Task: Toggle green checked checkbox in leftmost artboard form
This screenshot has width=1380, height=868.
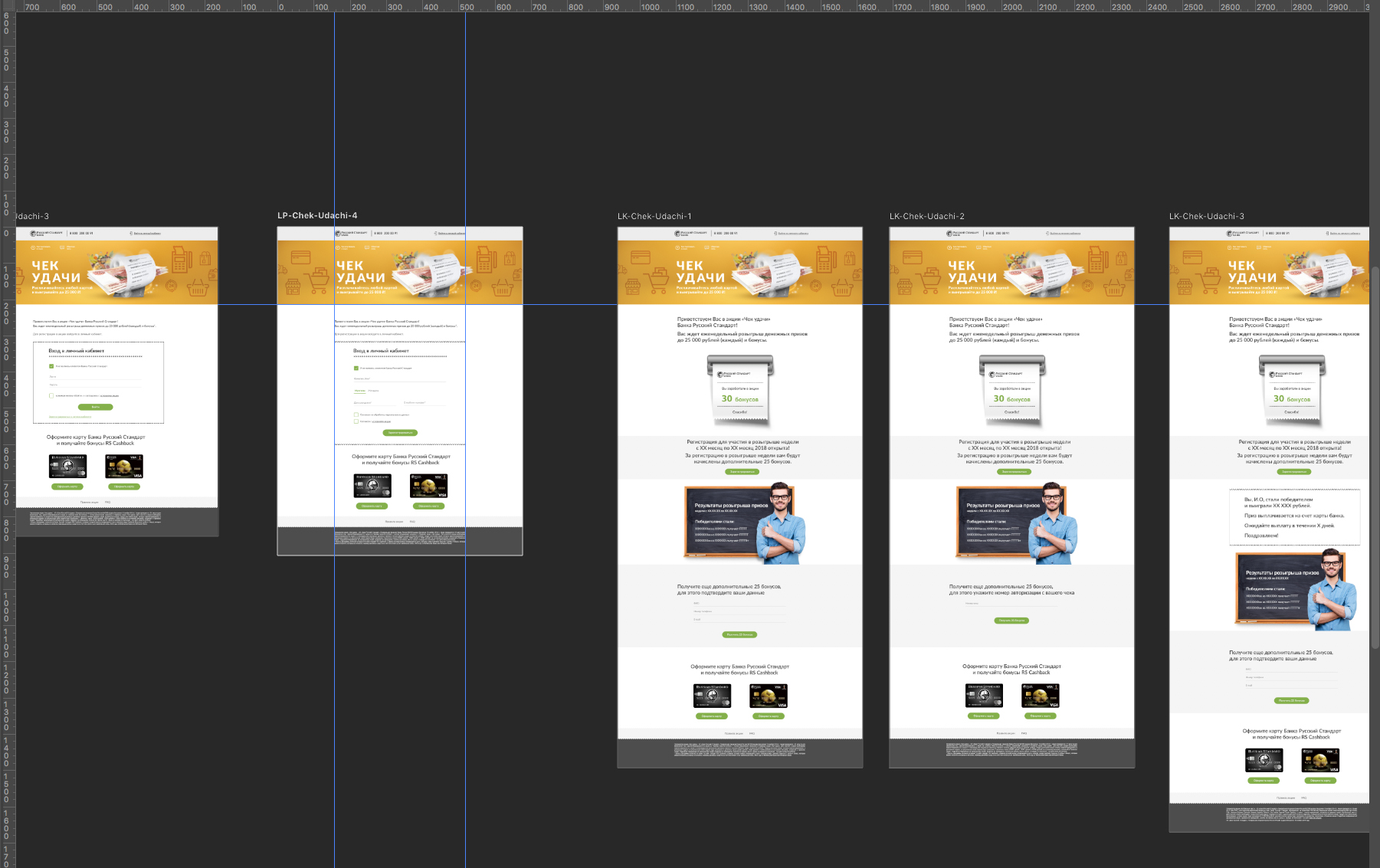Action: 51,366
